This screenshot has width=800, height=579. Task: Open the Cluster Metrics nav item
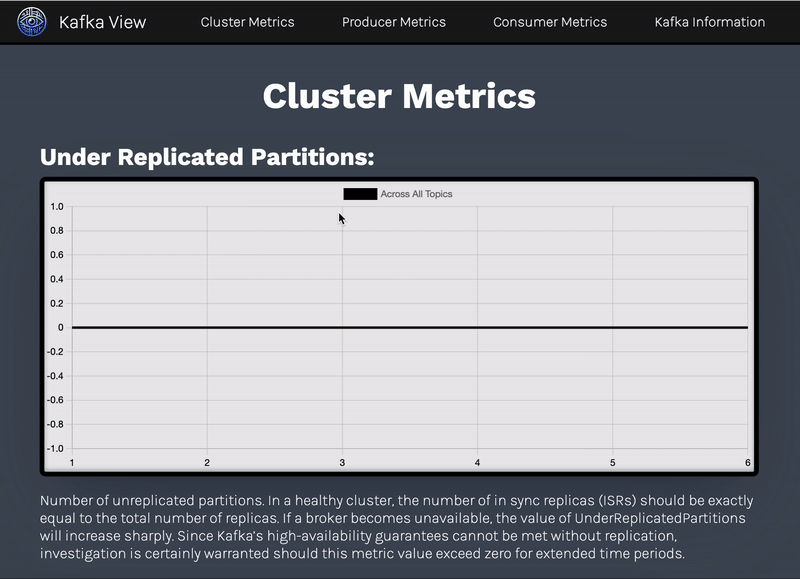coord(247,22)
